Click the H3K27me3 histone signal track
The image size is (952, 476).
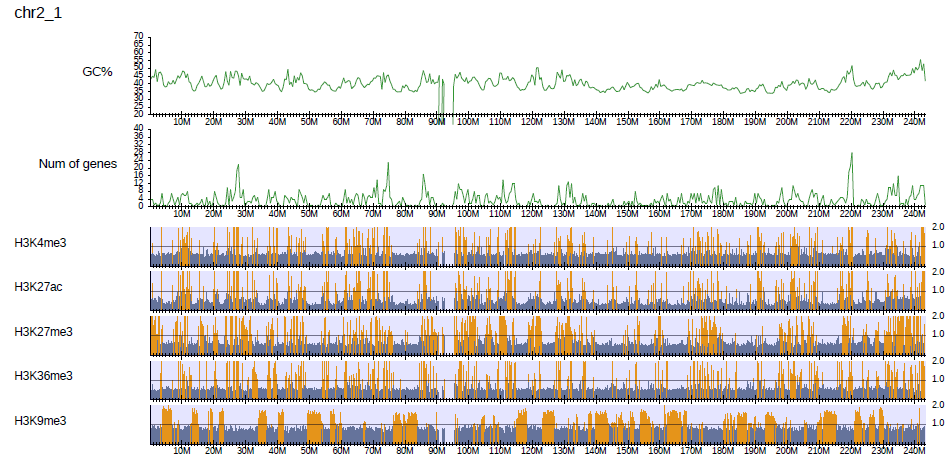pyautogui.click(x=537, y=335)
